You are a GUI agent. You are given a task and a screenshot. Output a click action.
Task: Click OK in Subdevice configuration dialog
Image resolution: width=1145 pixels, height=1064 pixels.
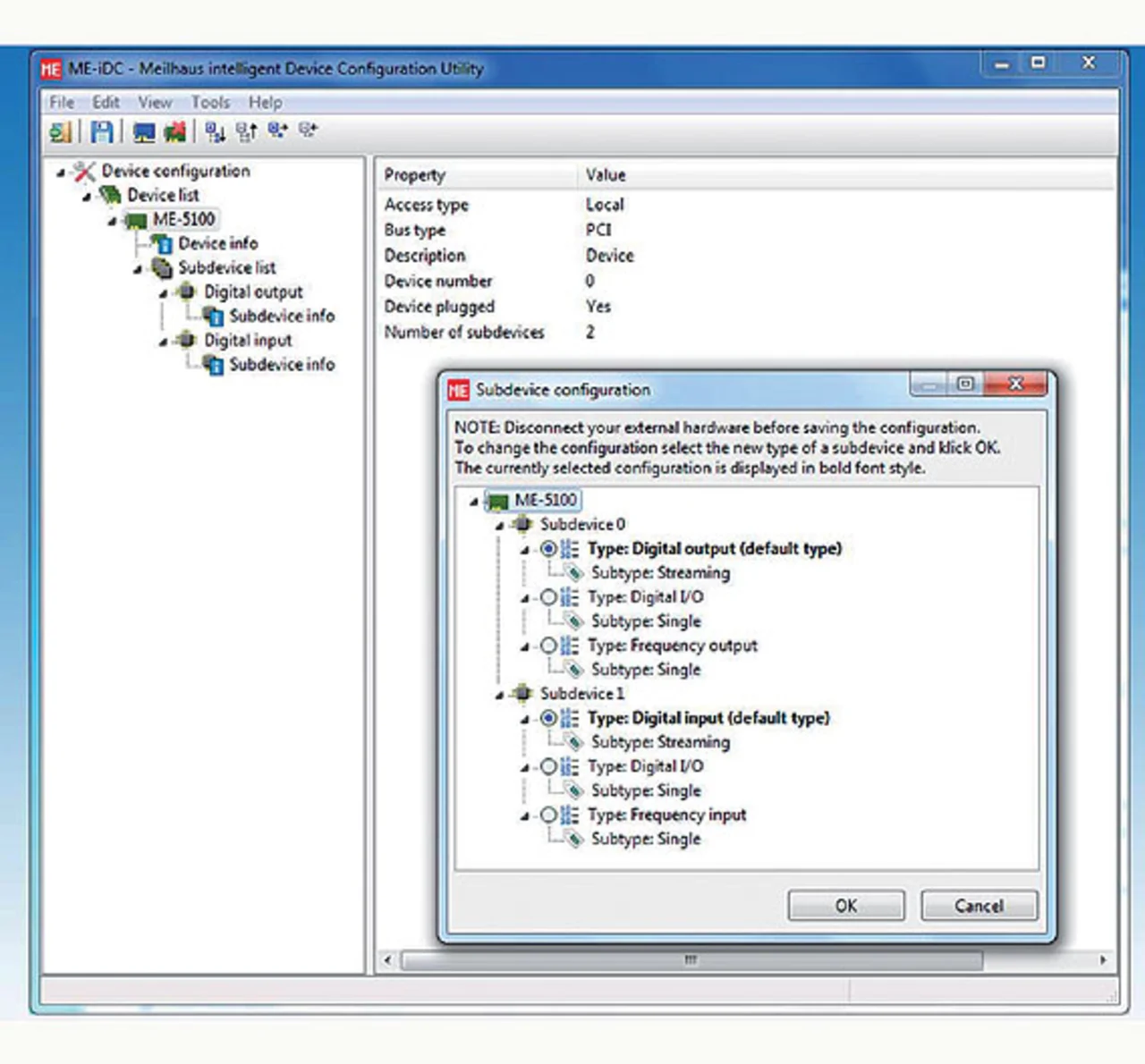coord(846,906)
